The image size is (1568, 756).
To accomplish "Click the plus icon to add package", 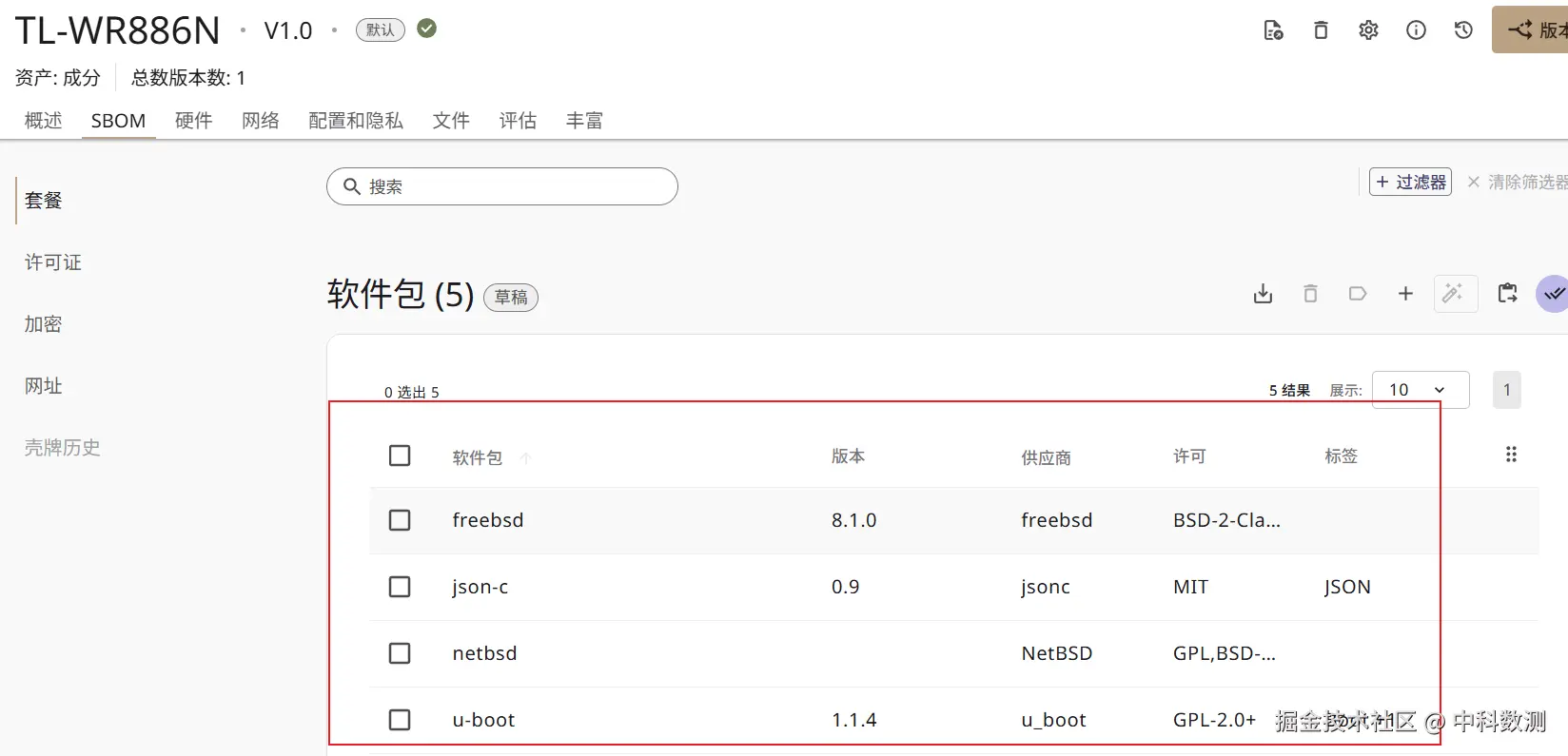I will click(x=1405, y=294).
